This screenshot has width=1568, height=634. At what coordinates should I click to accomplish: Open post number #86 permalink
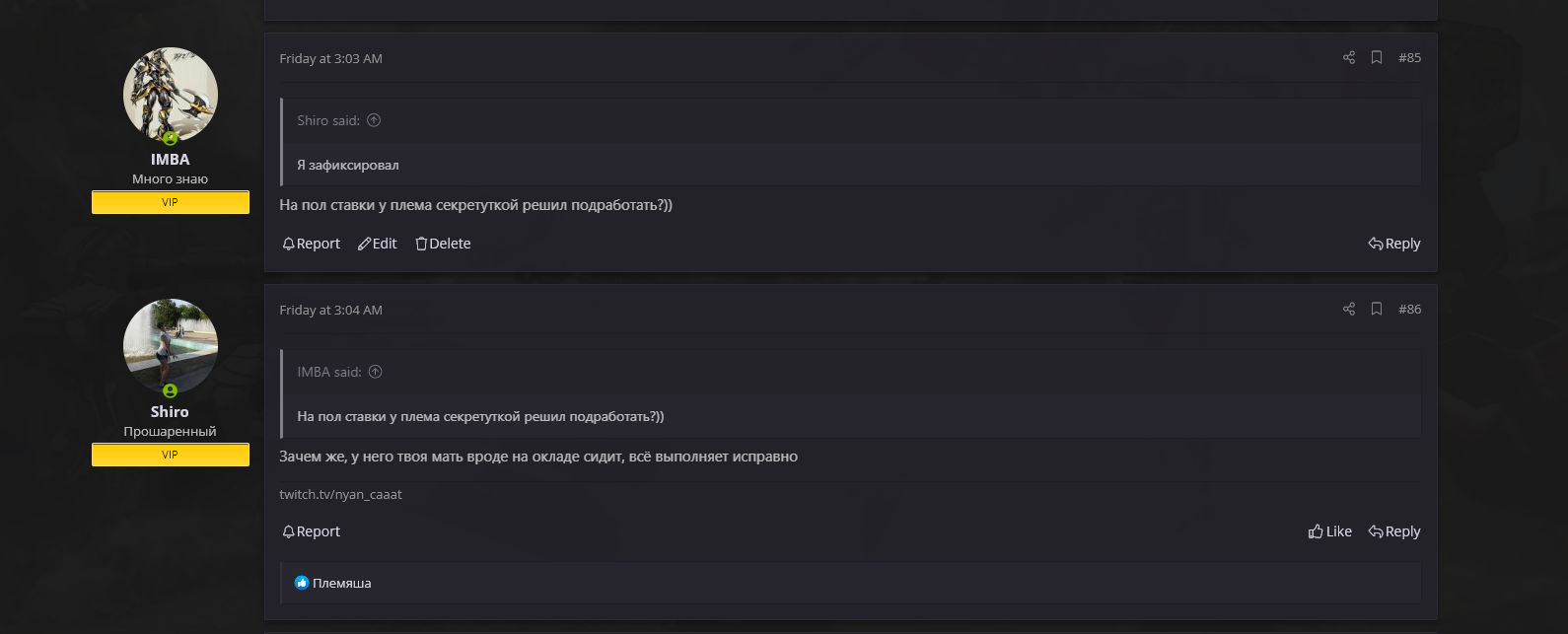click(x=1409, y=309)
